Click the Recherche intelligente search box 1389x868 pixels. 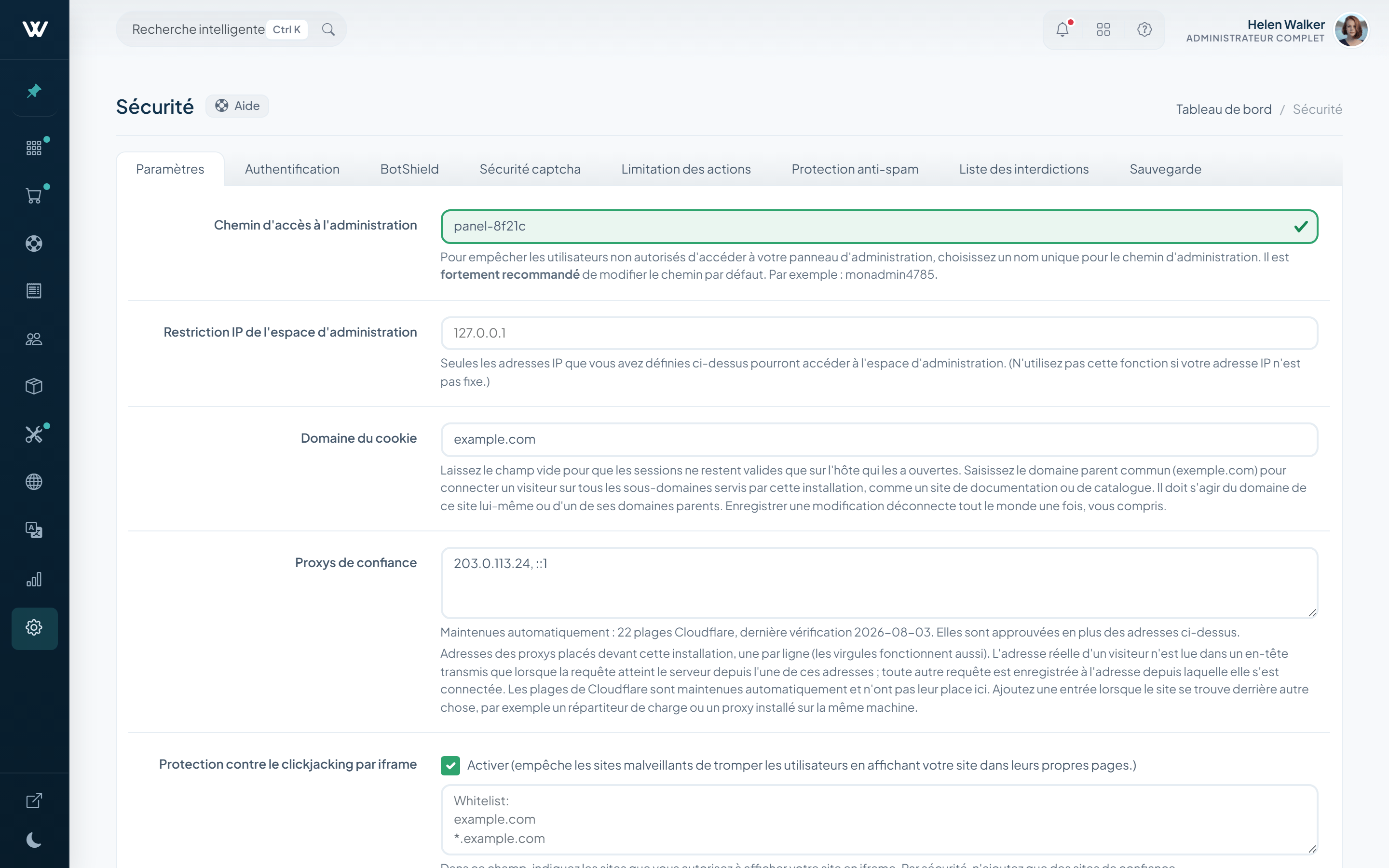pyautogui.click(x=231, y=29)
